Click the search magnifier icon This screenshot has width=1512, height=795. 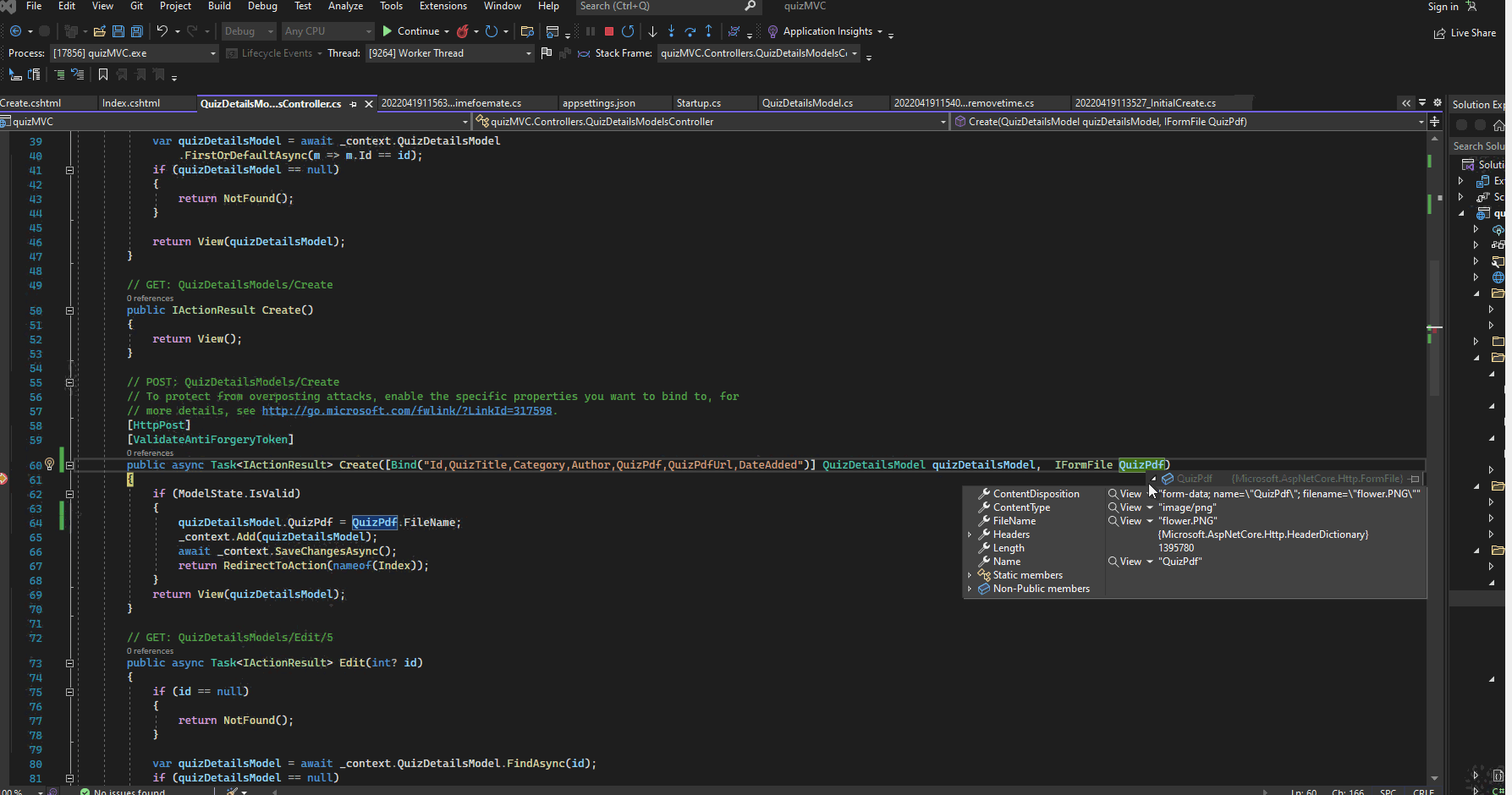[750, 6]
